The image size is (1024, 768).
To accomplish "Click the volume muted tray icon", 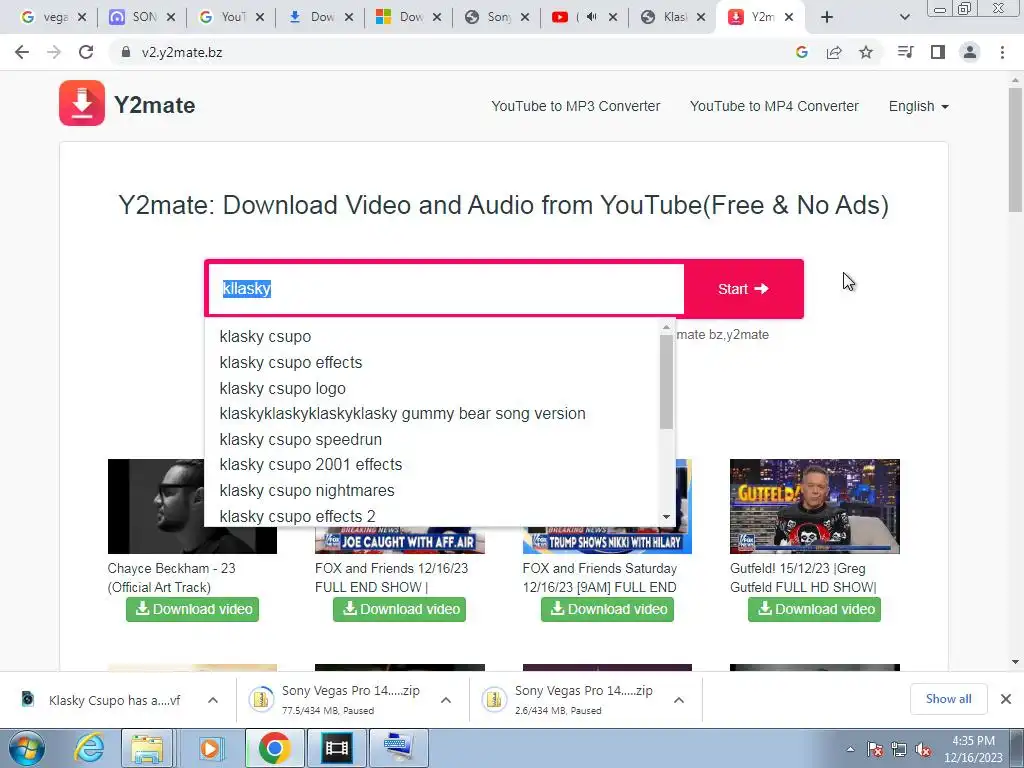I will [923, 749].
